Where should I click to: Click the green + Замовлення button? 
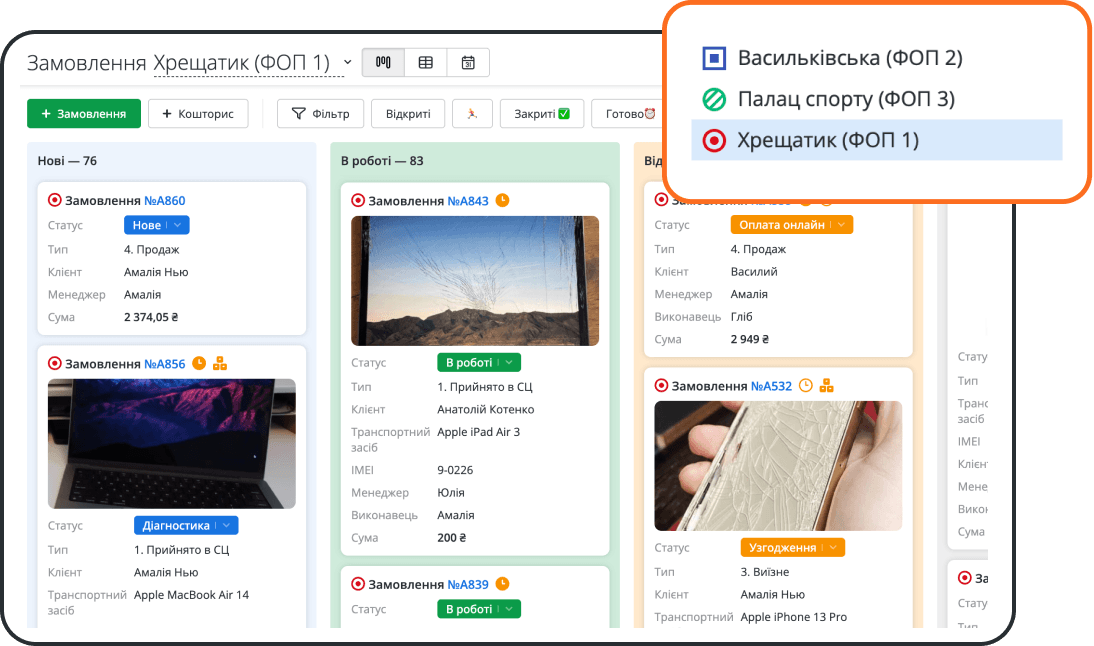(84, 114)
